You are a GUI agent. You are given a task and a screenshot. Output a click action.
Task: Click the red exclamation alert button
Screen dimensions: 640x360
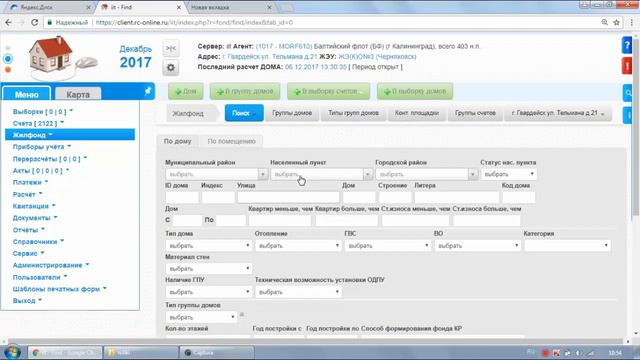point(627,66)
